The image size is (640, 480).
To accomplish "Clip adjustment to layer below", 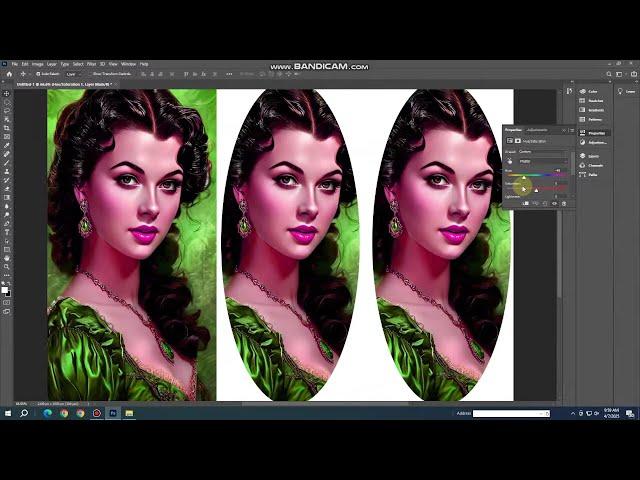I will pyautogui.click(x=526, y=203).
